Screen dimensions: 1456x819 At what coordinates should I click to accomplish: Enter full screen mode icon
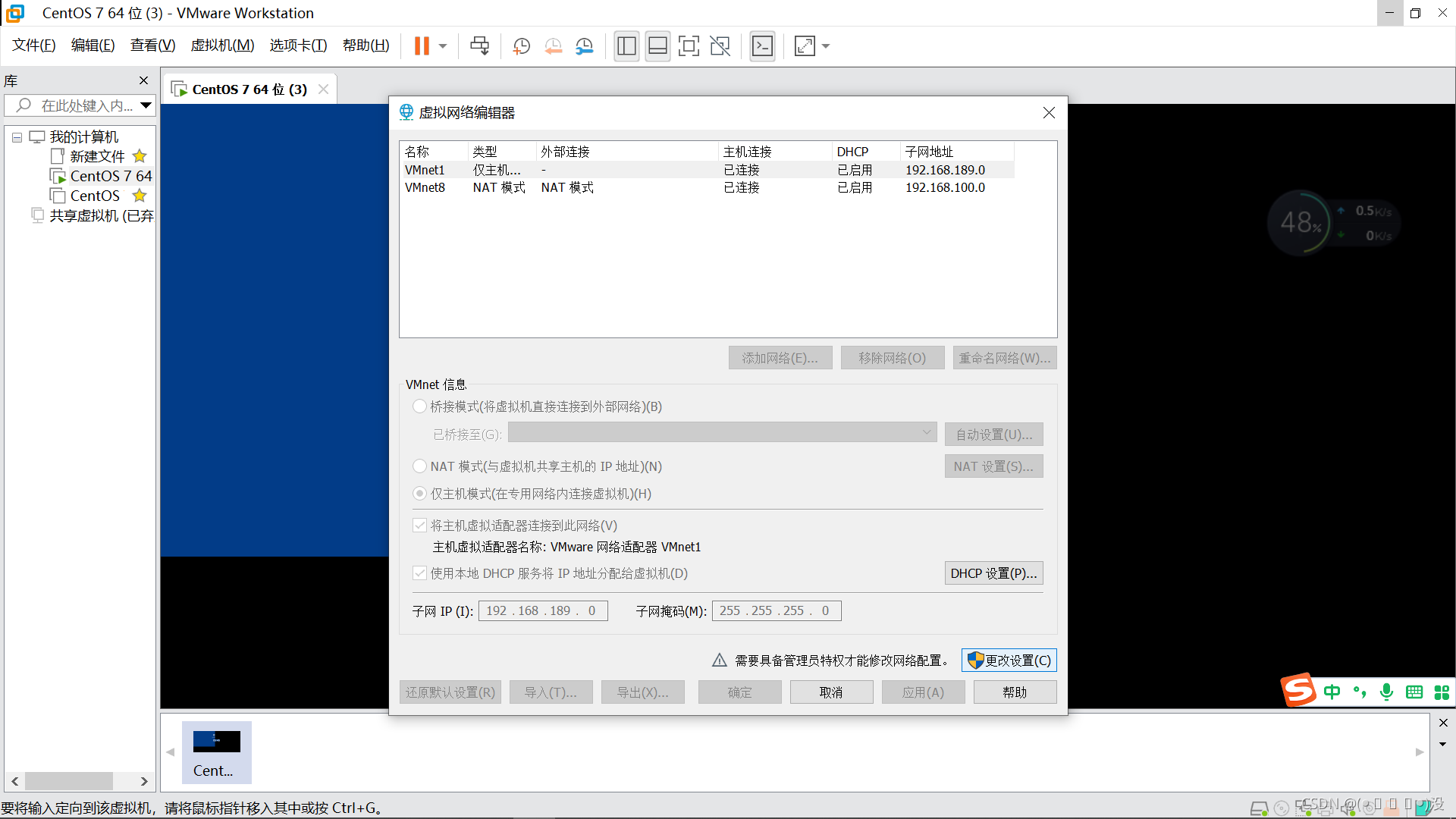[689, 46]
